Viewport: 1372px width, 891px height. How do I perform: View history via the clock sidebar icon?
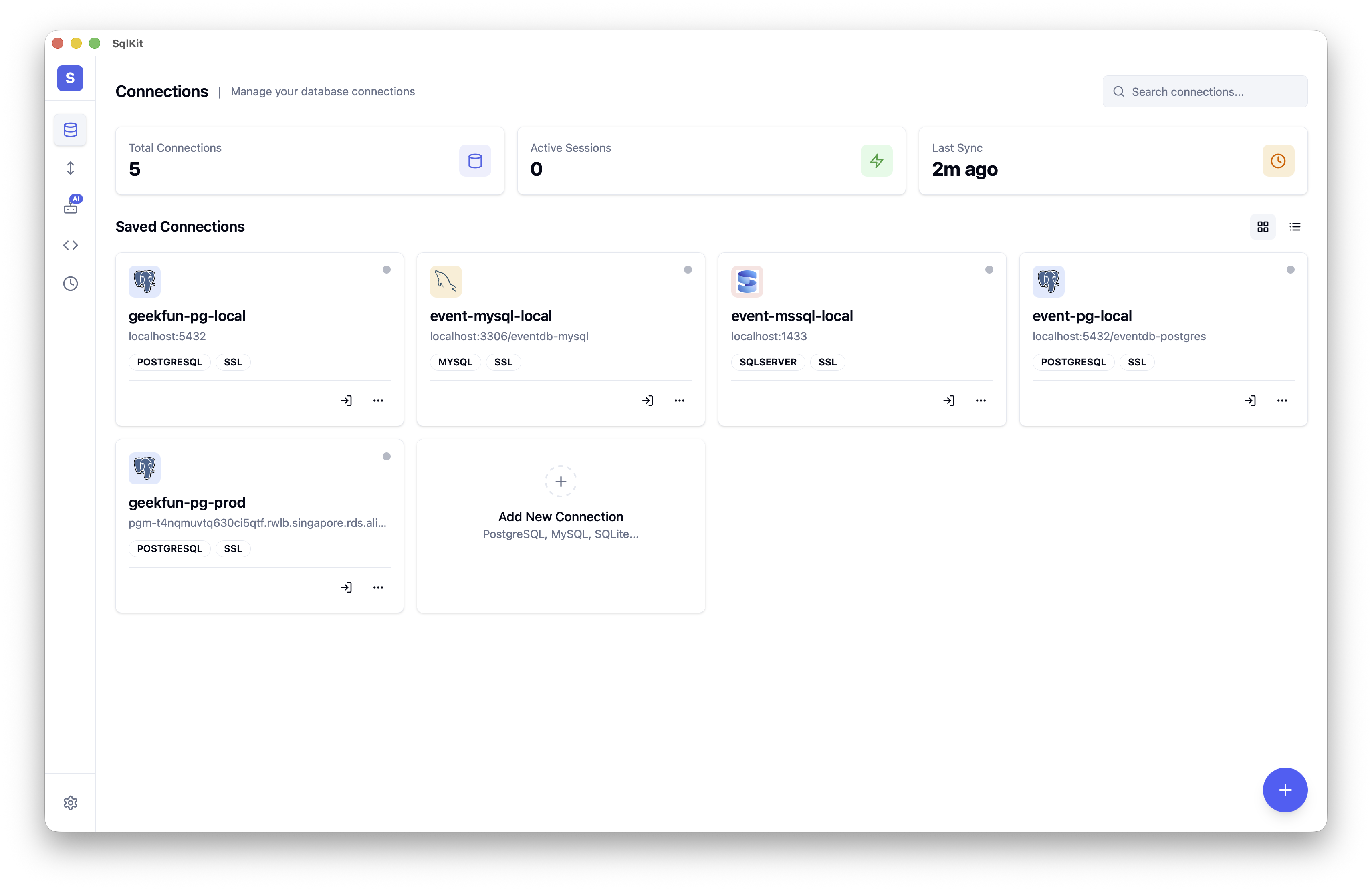click(71, 283)
